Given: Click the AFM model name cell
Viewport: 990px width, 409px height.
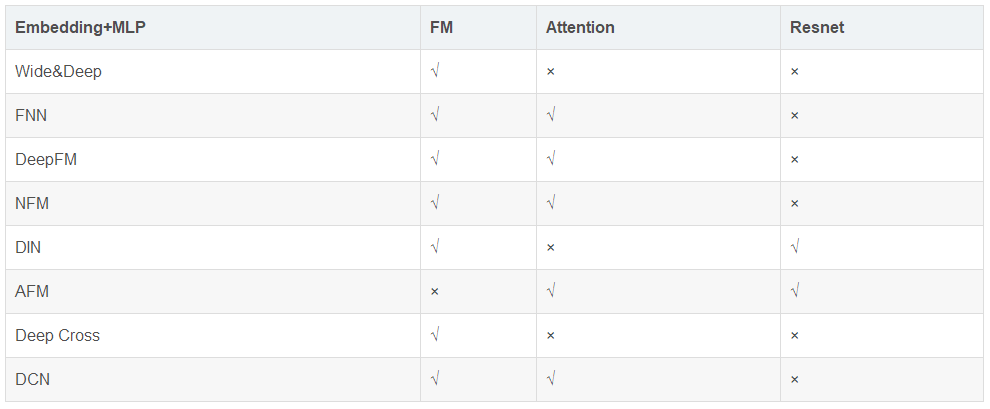Looking at the screenshot, I should [32, 292].
